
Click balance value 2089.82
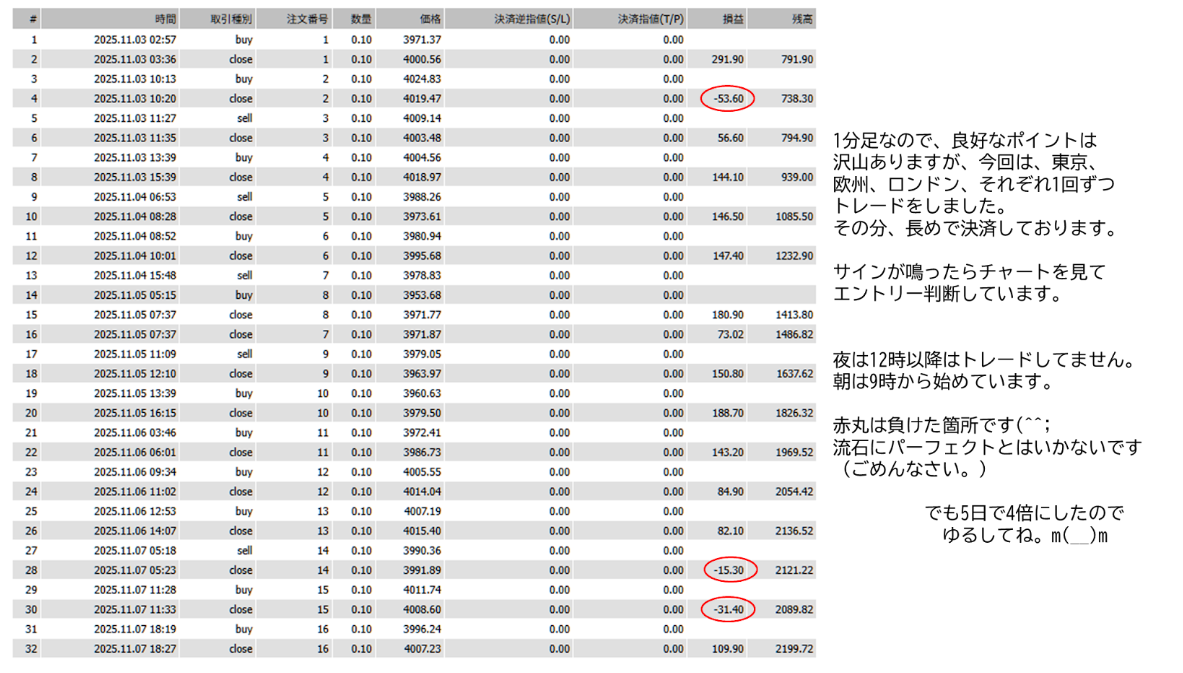point(794,609)
